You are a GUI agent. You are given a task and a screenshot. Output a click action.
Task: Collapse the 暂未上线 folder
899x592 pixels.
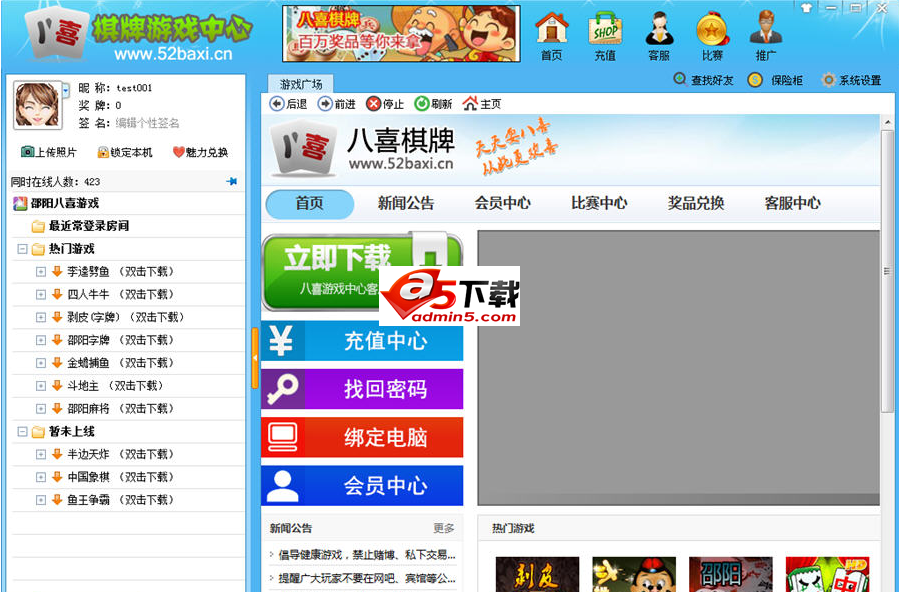click(22, 432)
